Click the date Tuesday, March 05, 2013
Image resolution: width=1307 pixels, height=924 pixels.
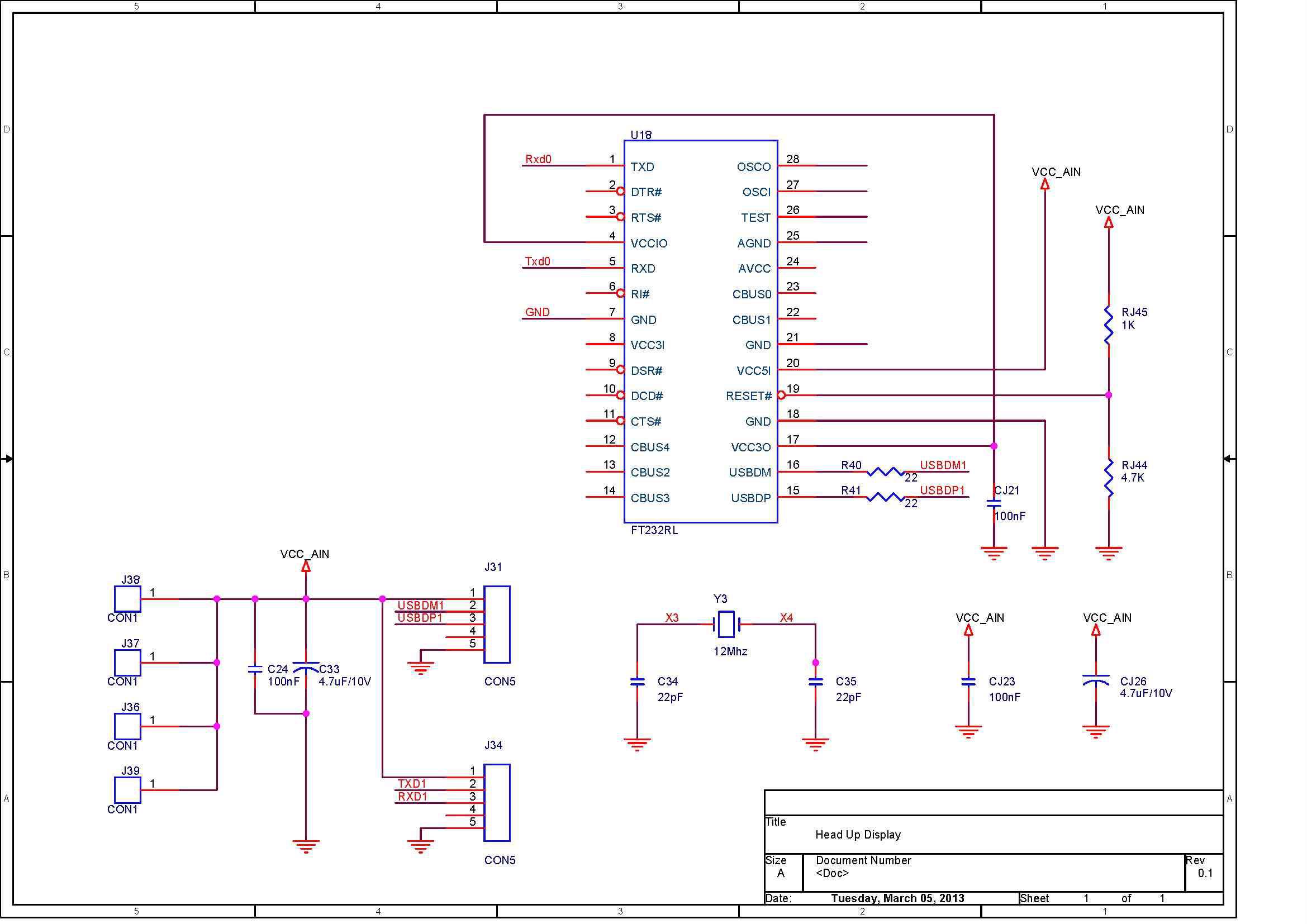898,898
